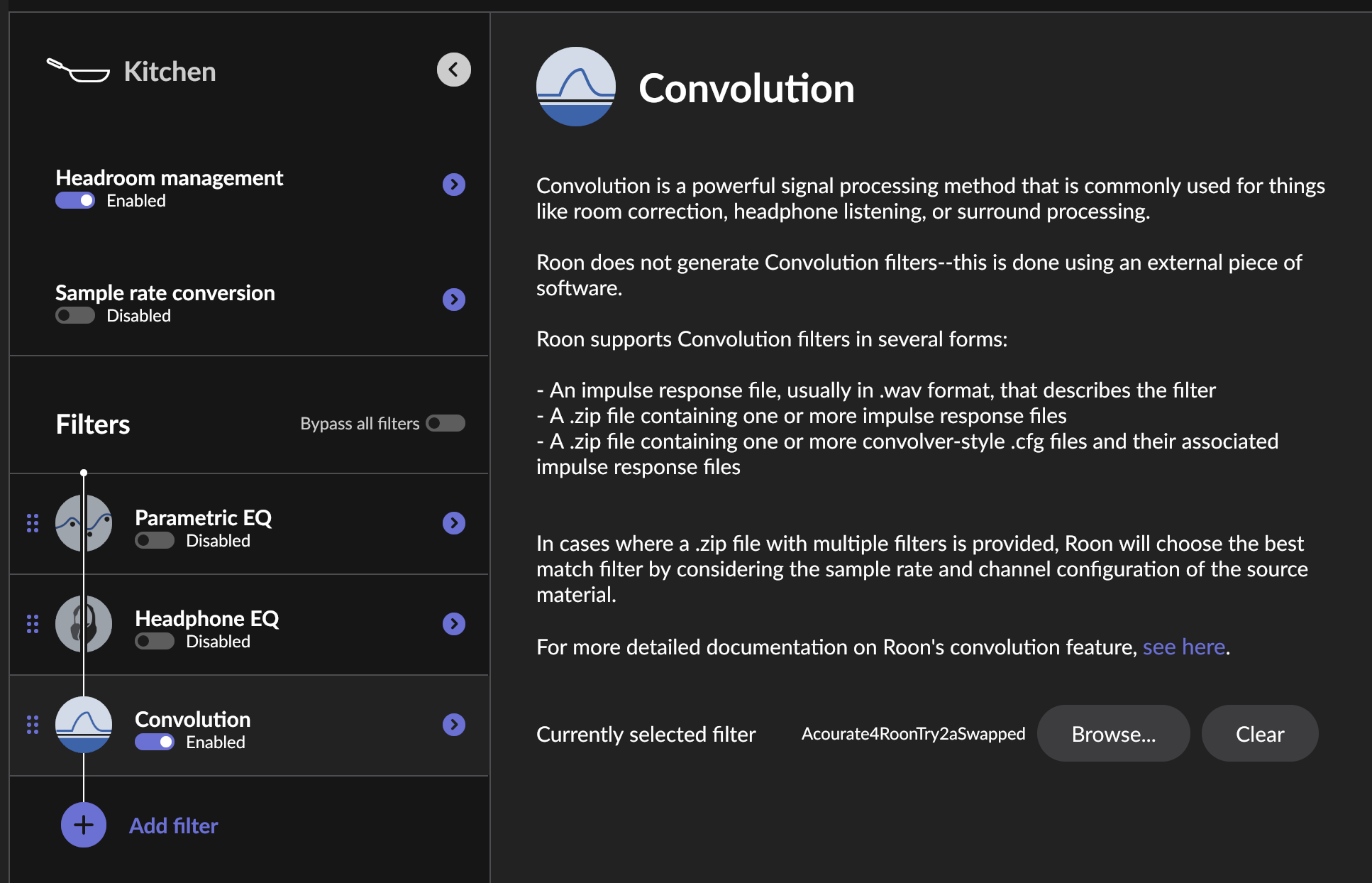Enable Sample rate conversion toggle
Image resolution: width=1372 pixels, height=883 pixels.
(75, 316)
